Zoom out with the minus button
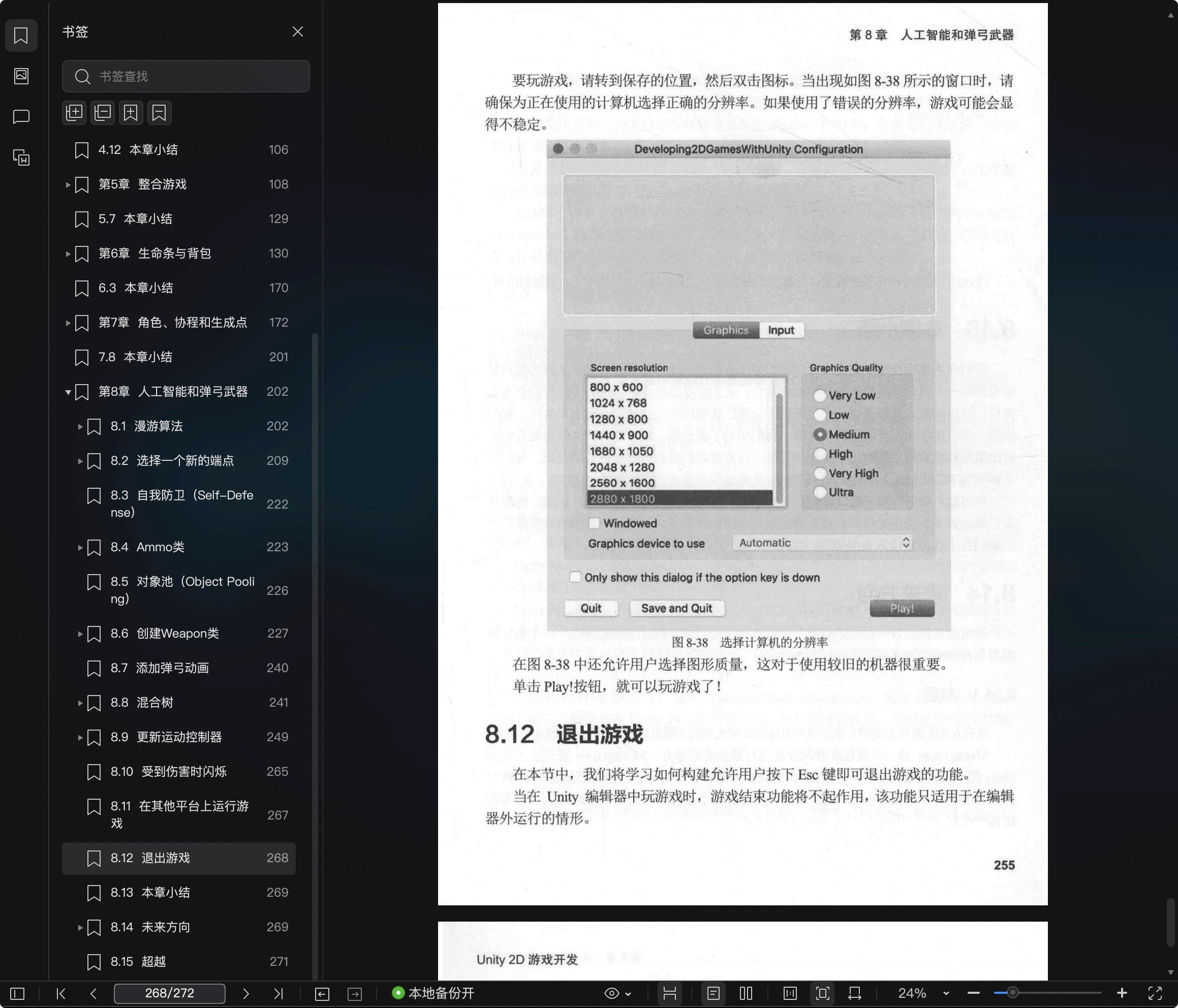1178x1008 pixels. click(x=973, y=993)
